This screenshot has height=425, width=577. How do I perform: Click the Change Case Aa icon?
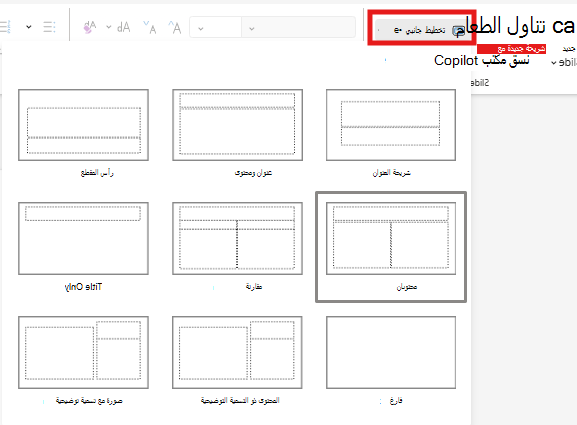tap(123, 27)
